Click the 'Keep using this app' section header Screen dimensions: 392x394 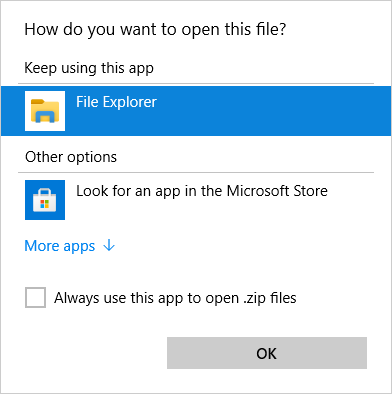[x=89, y=68]
